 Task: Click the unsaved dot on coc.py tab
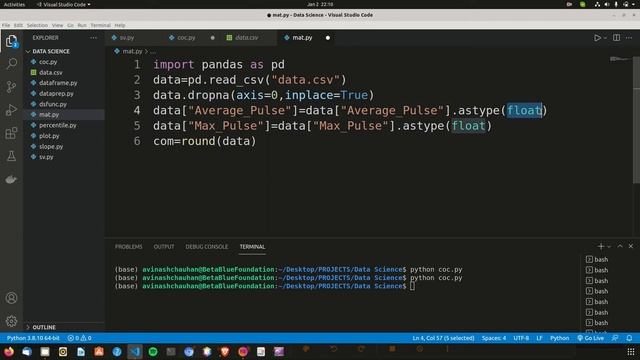[x=213, y=38]
